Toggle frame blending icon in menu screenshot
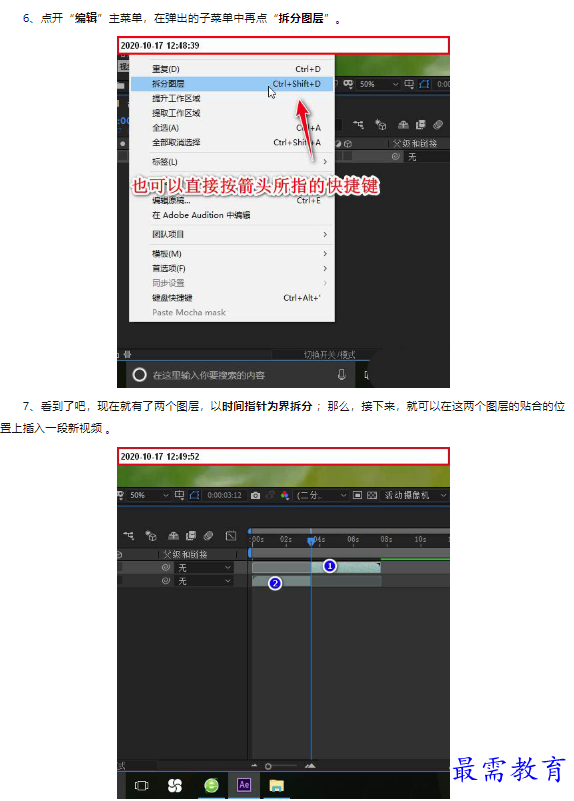The height and width of the screenshot is (801, 574). pyautogui.click(x=421, y=125)
